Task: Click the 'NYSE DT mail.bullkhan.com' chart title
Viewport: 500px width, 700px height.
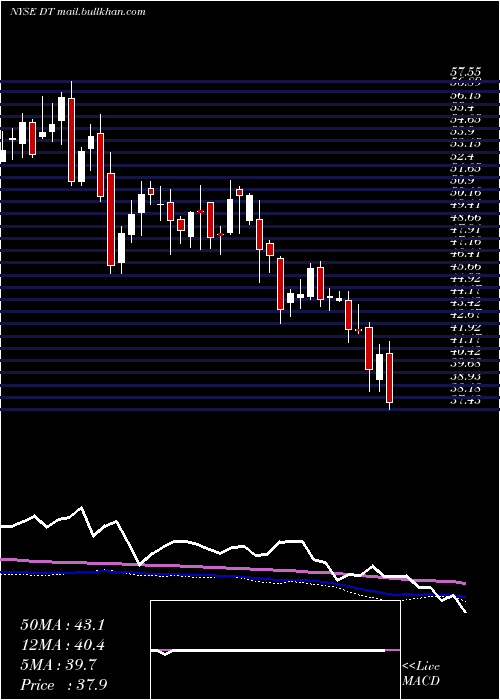Action: [x=78, y=12]
